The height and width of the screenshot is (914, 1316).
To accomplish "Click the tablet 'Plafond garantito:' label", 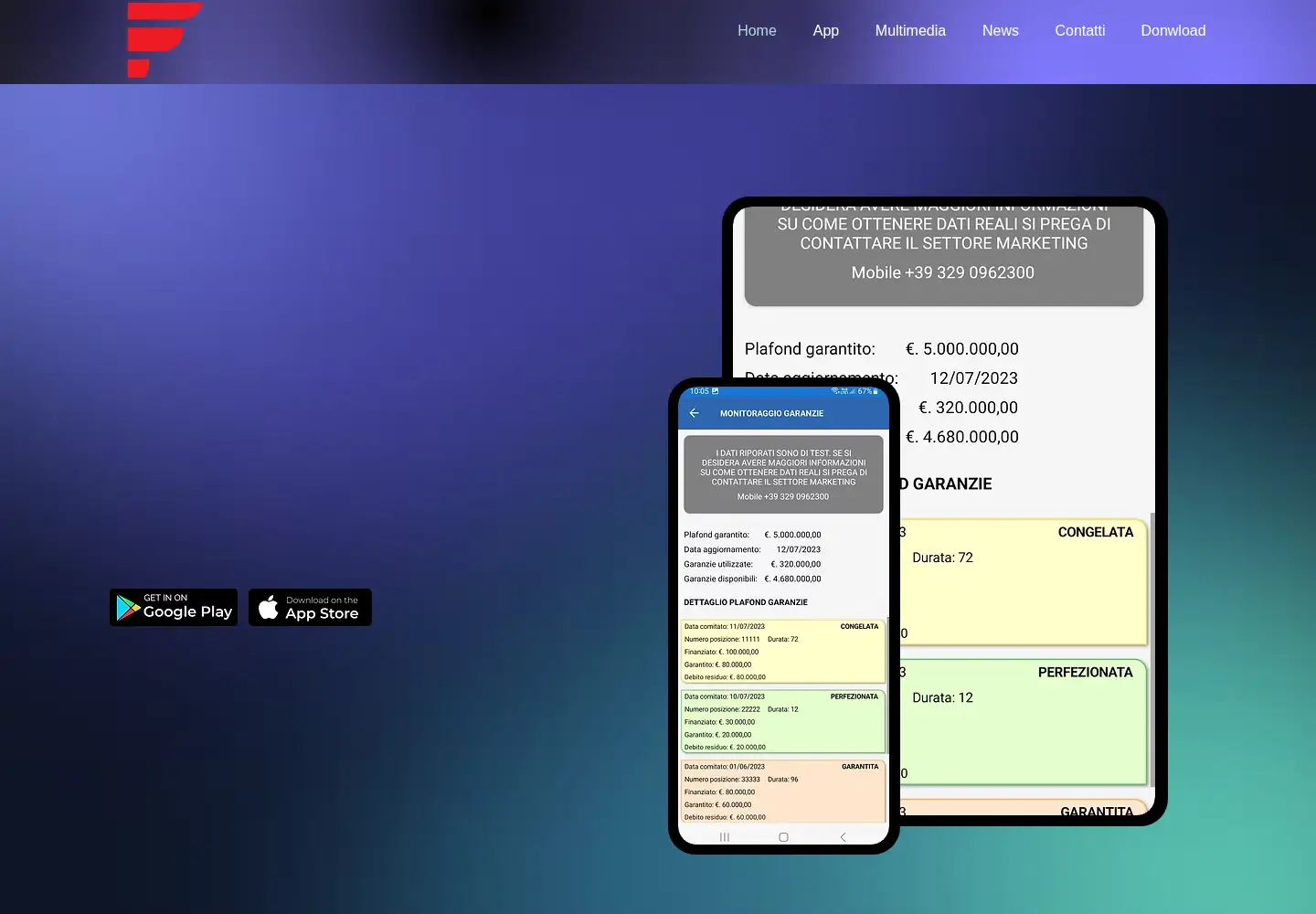I will click(x=810, y=349).
